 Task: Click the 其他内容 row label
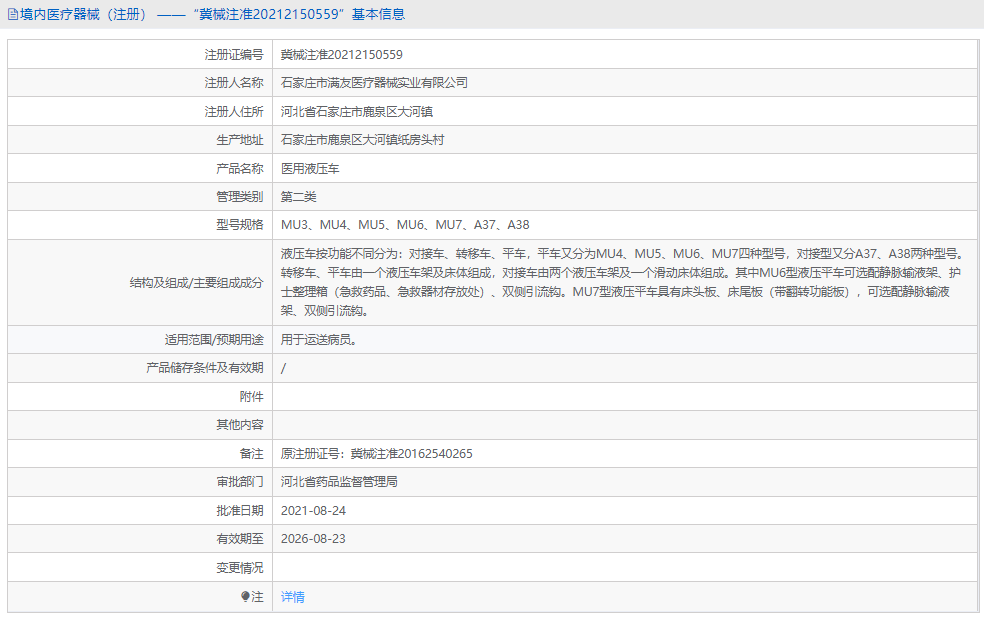pos(240,425)
